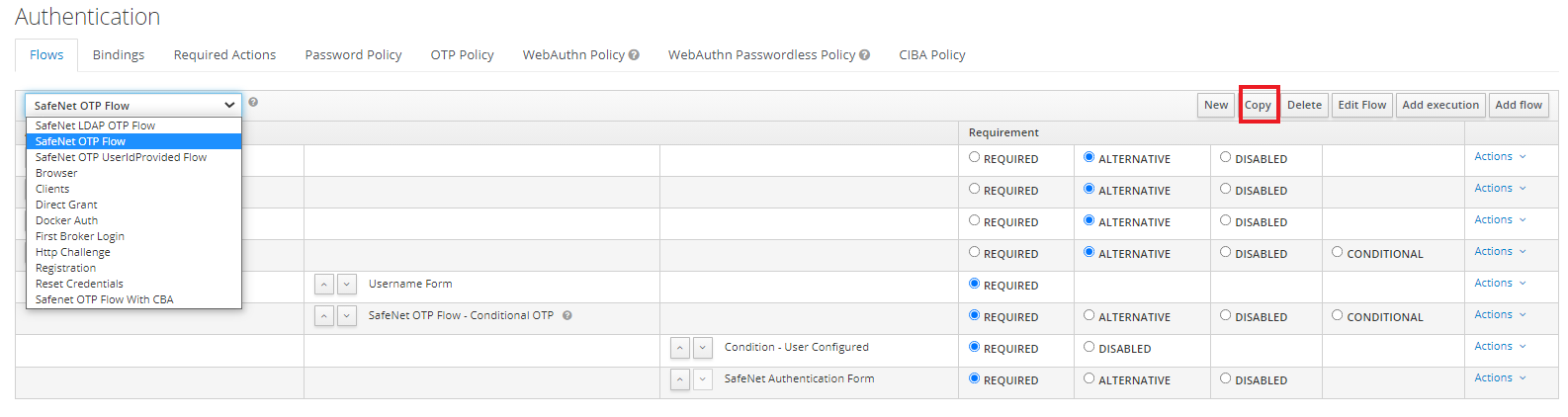Disable the Condition - User Configured execution
The height and width of the screenshot is (417, 1568).
tap(1089, 347)
